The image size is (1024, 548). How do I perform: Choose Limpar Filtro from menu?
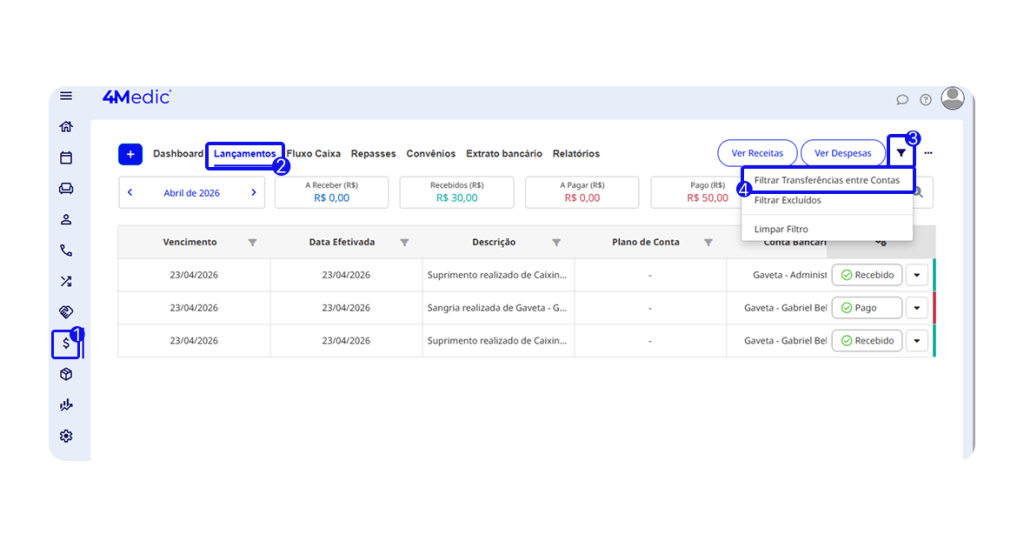781,229
